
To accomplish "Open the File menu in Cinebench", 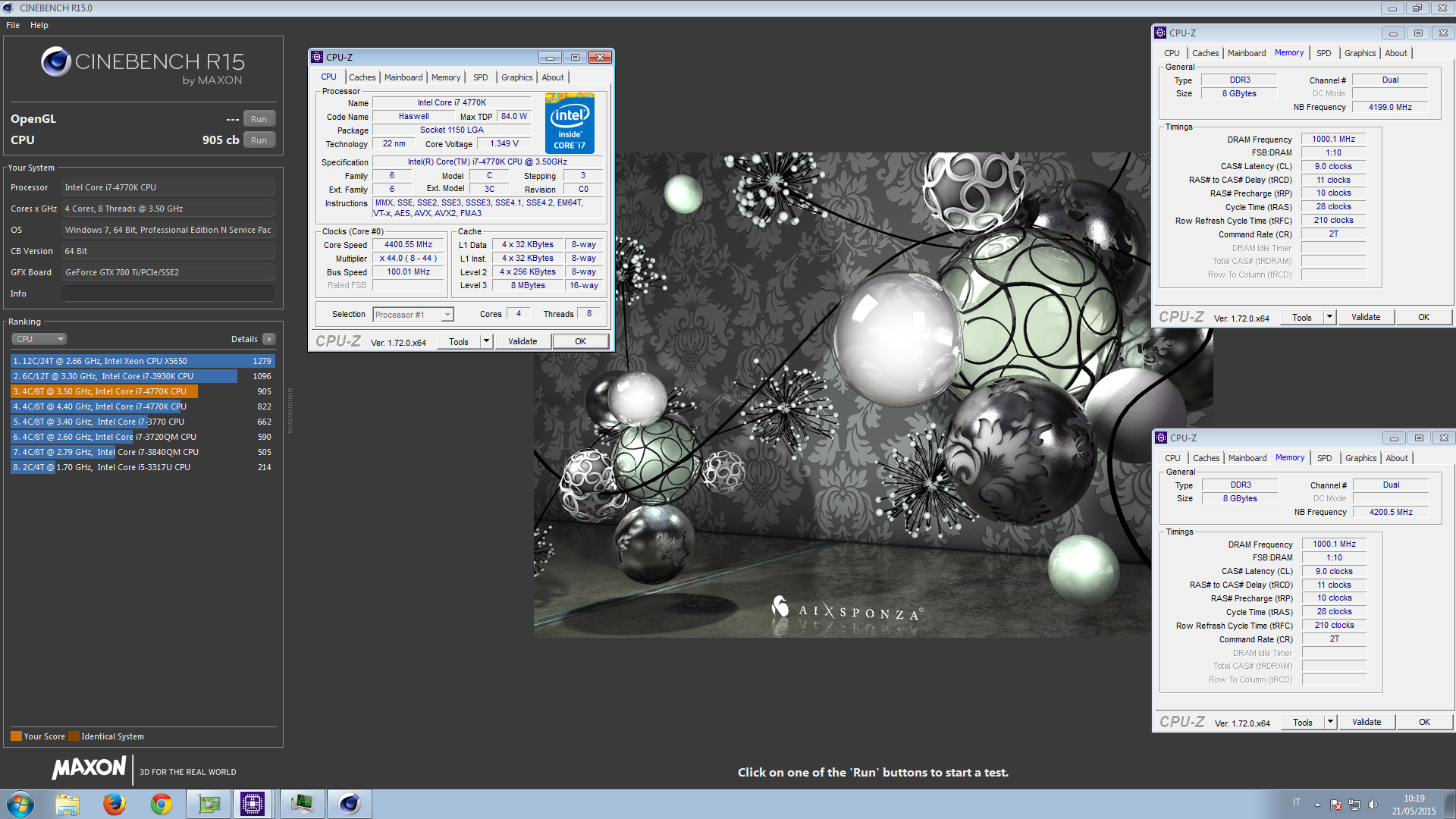I will click(x=13, y=25).
